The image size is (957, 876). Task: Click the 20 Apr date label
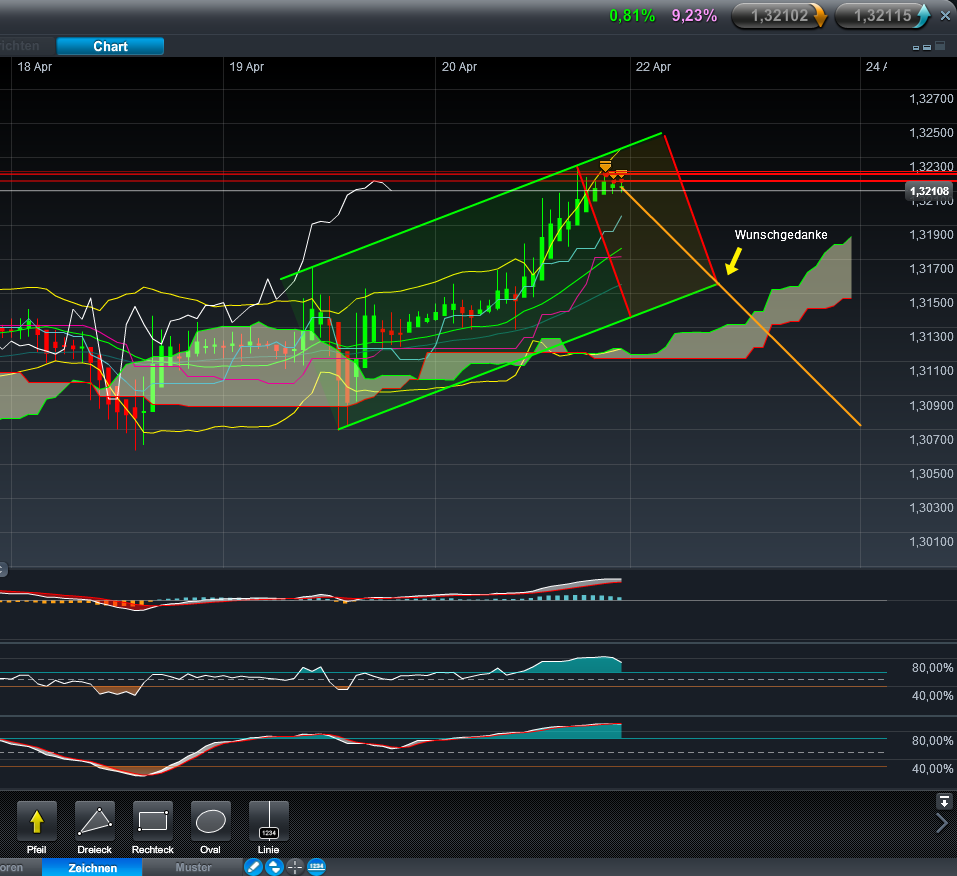(459, 67)
